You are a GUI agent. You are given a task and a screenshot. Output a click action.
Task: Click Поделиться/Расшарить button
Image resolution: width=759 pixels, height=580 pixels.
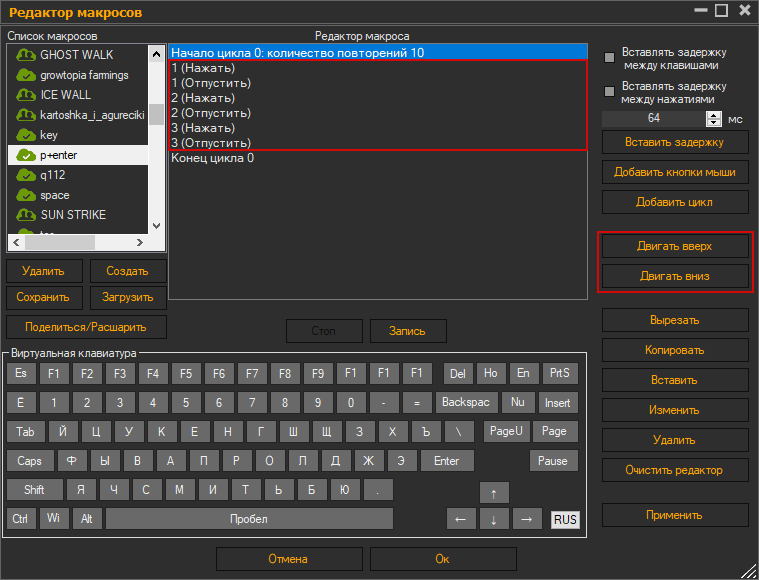click(x=86, y=328)
